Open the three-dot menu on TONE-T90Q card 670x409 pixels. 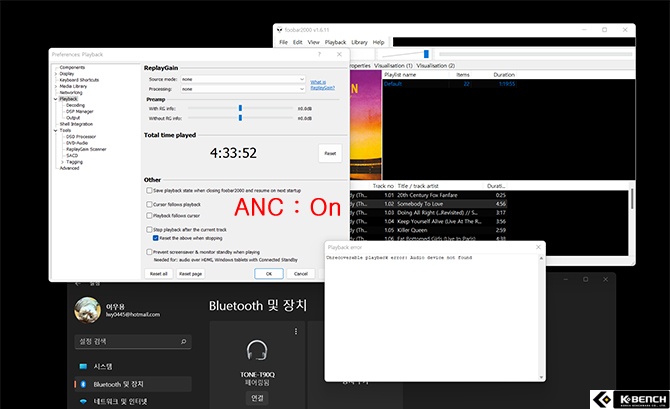point(296,331)
